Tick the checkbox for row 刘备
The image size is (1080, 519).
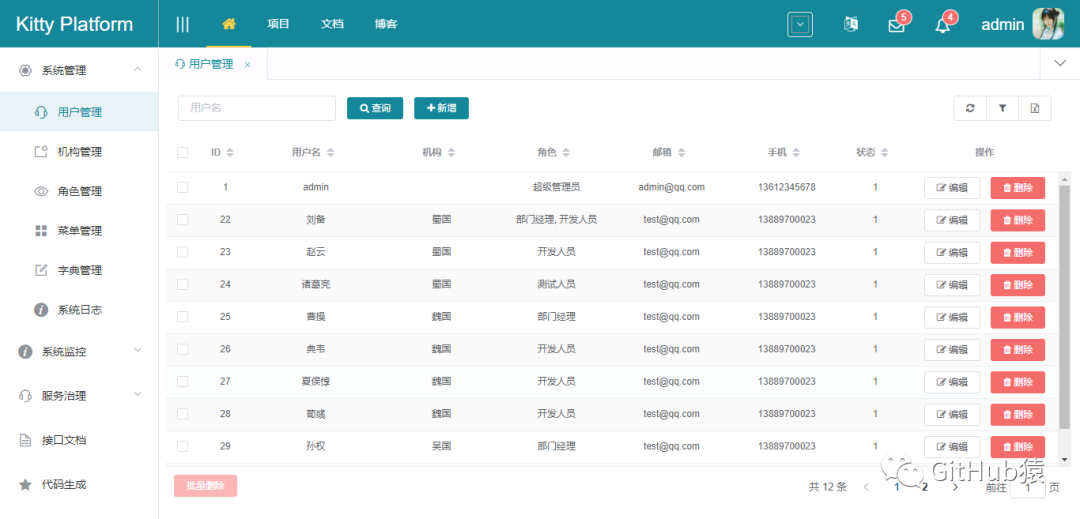[183, 220]
